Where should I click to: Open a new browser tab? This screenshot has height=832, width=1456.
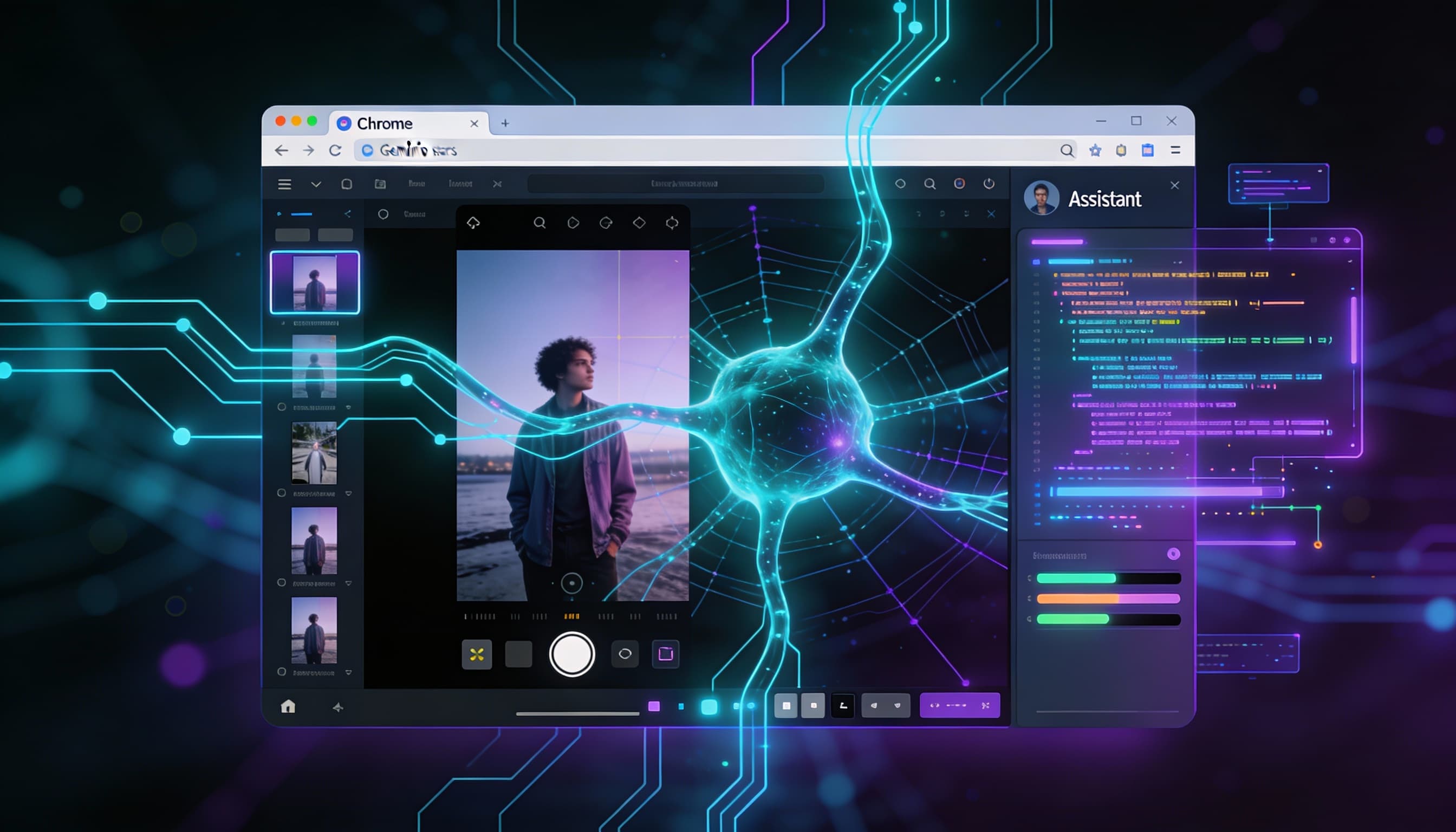pyautogui.click(x=505, y=123)
